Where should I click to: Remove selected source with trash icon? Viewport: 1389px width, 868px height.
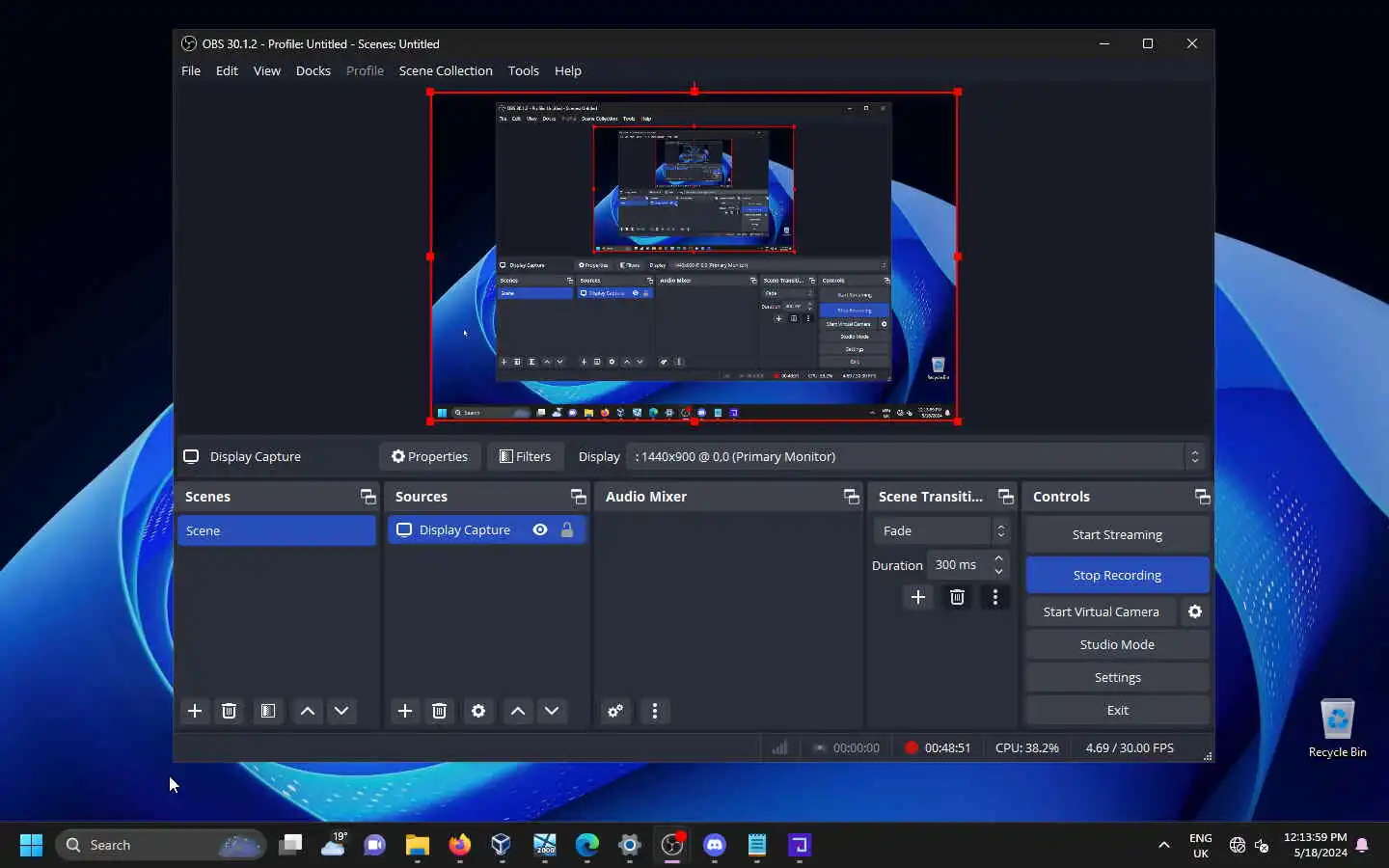point(439,711)
